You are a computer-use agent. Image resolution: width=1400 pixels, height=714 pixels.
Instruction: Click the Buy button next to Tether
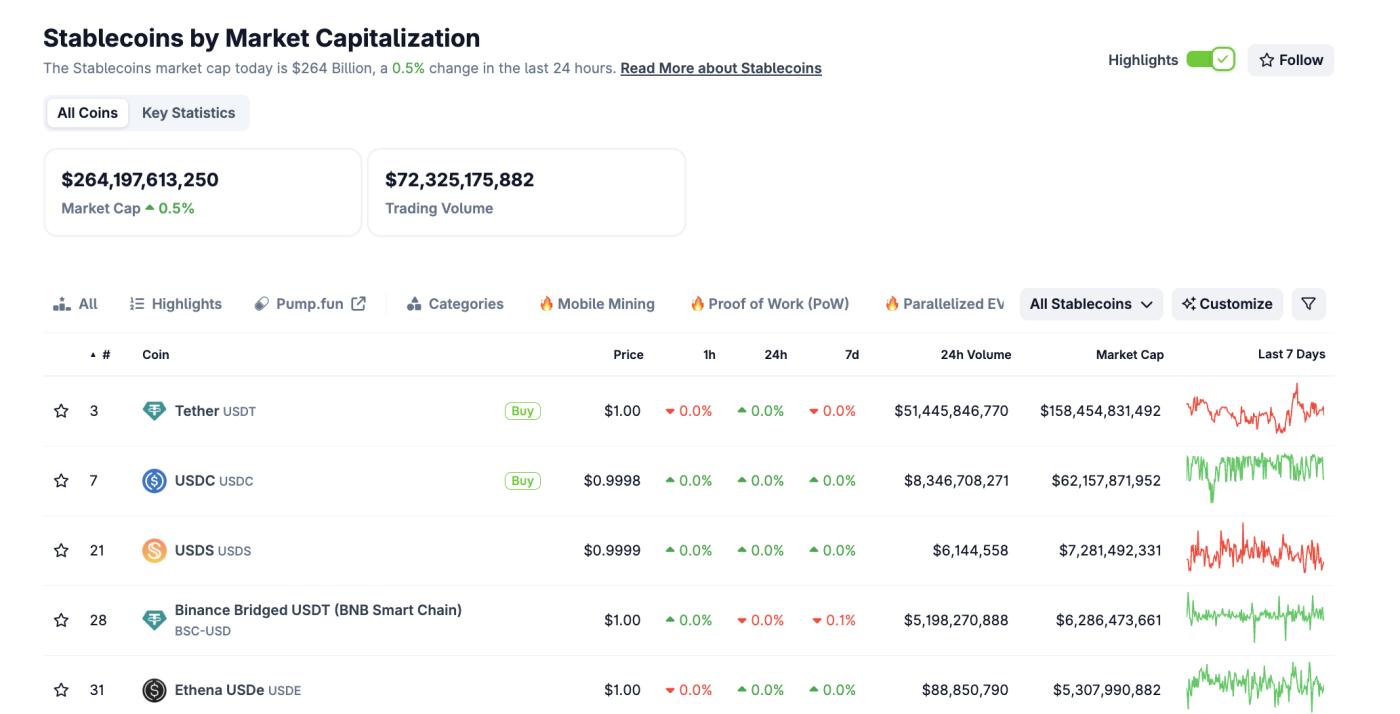(521, 410)
